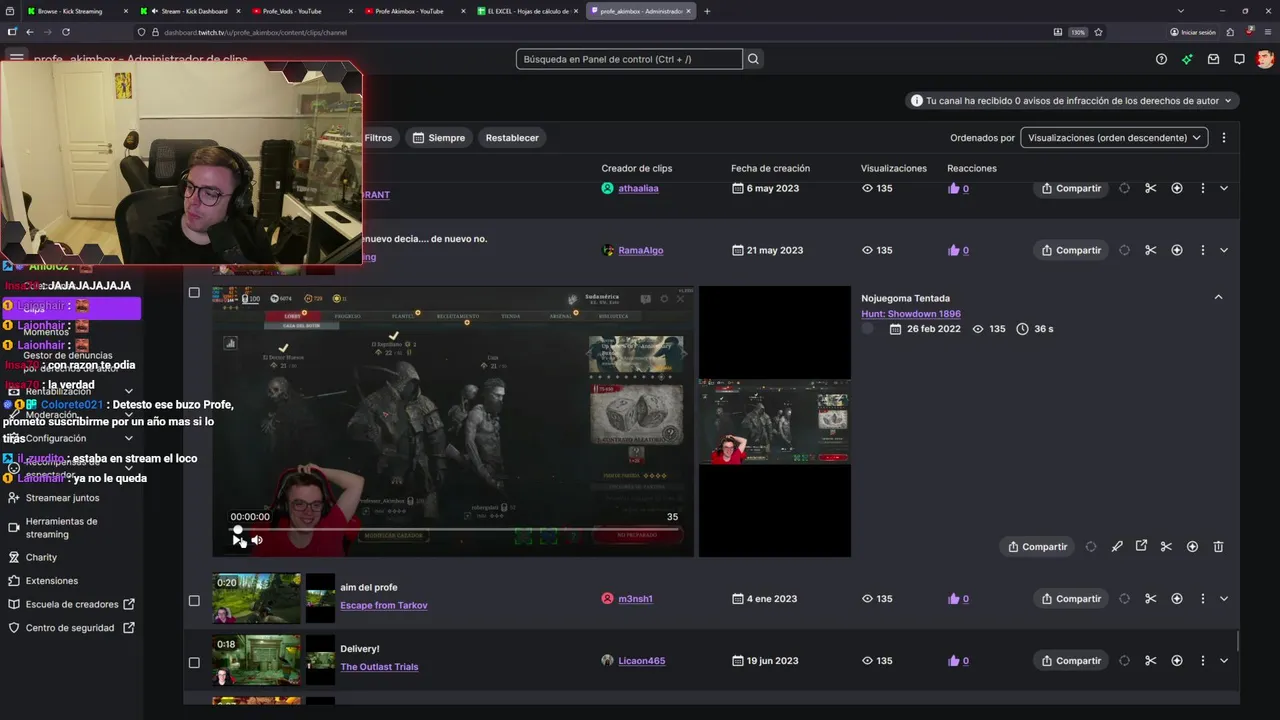Mute the clip preview with the speaker icon
The width and height of the screenshot is (1280, 720).
pyautogui.click(x=257, y=540)
